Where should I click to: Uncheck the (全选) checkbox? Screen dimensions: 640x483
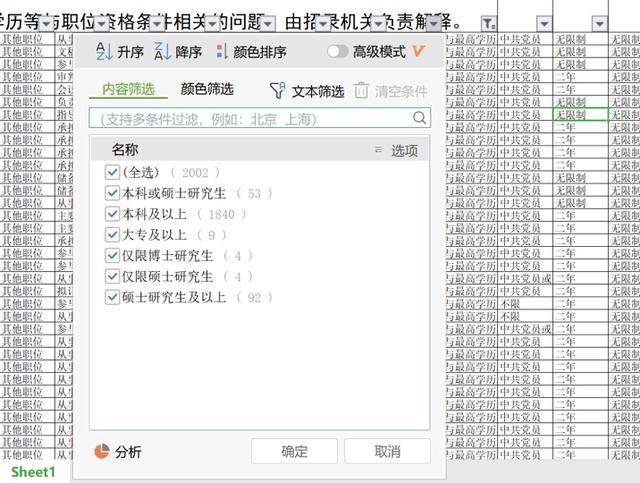[x=112, y=172]
